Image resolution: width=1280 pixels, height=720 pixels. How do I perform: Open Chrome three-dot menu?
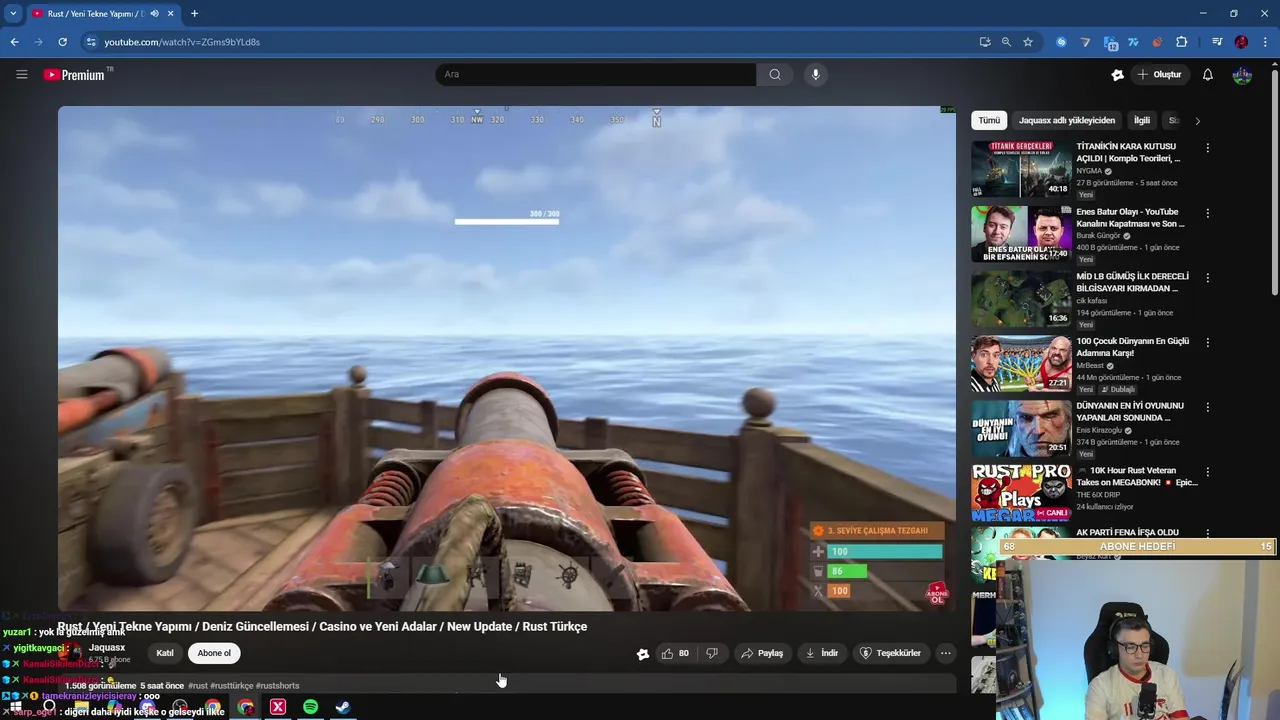pos(1265,42)
